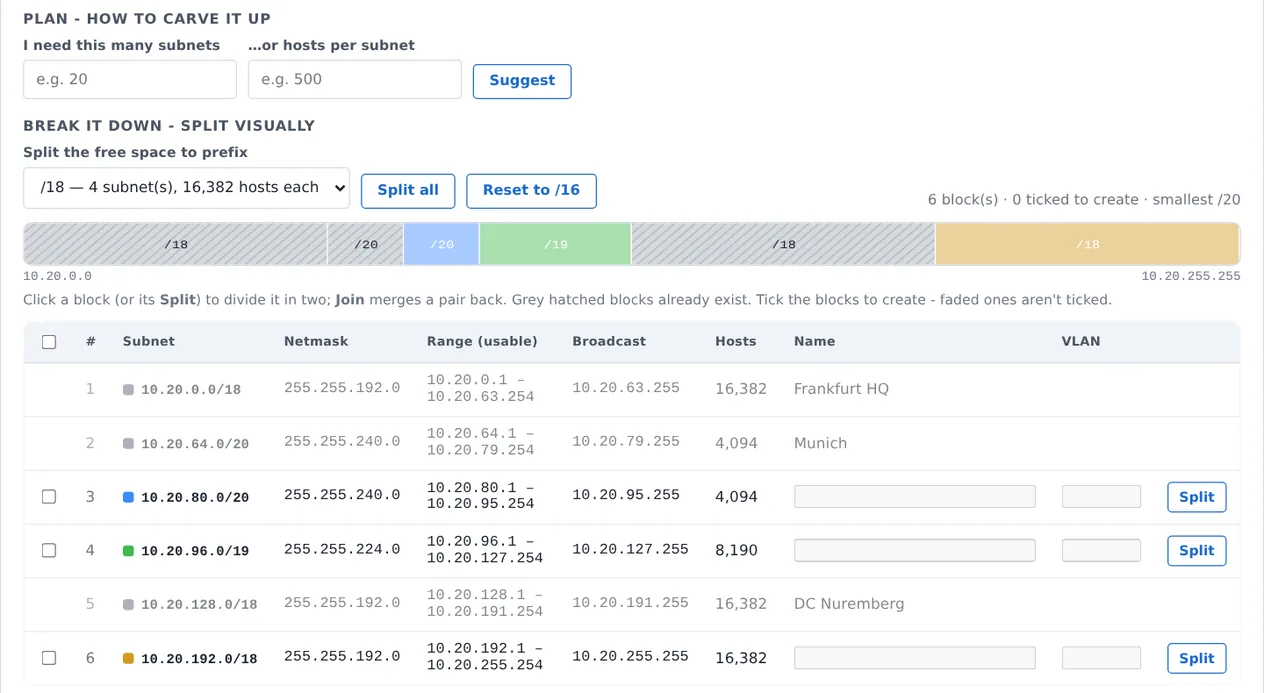Click the 8,190 hosts value
The width and height of the screenshot is (1264, 693).
point(737,550)
